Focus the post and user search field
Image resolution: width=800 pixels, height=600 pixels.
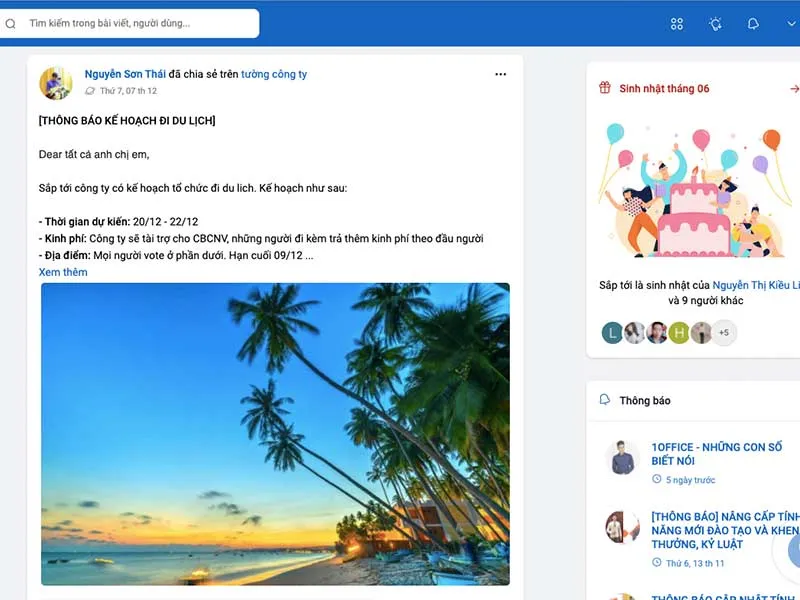point(135,23)
